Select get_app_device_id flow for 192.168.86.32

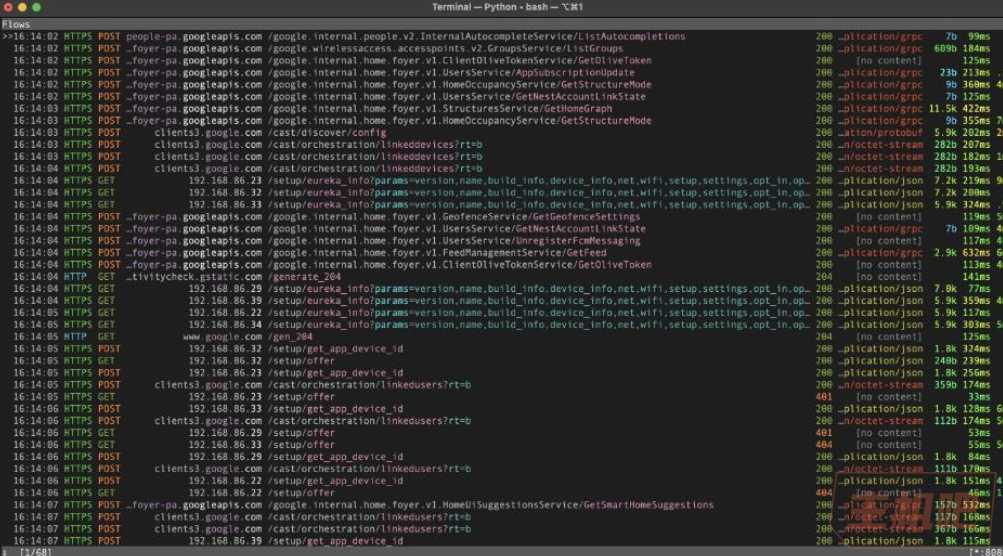point(502,349)
